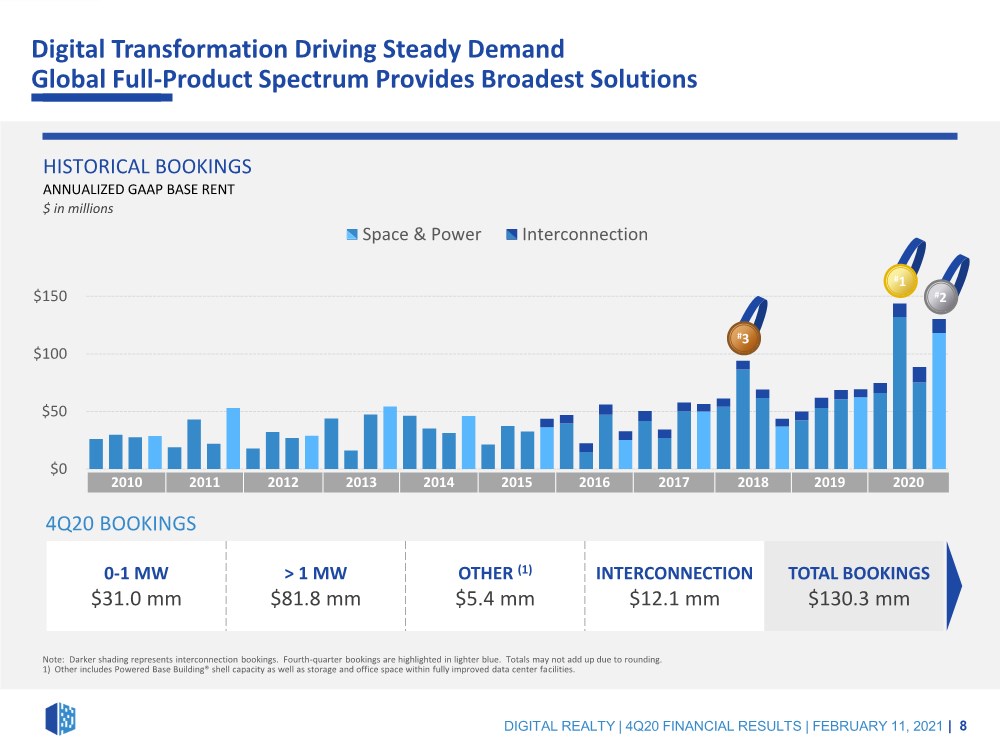Viewport: 1000px width, 750px height.
Task: Click the Space & Power legend text
Action: pos(422,234)
